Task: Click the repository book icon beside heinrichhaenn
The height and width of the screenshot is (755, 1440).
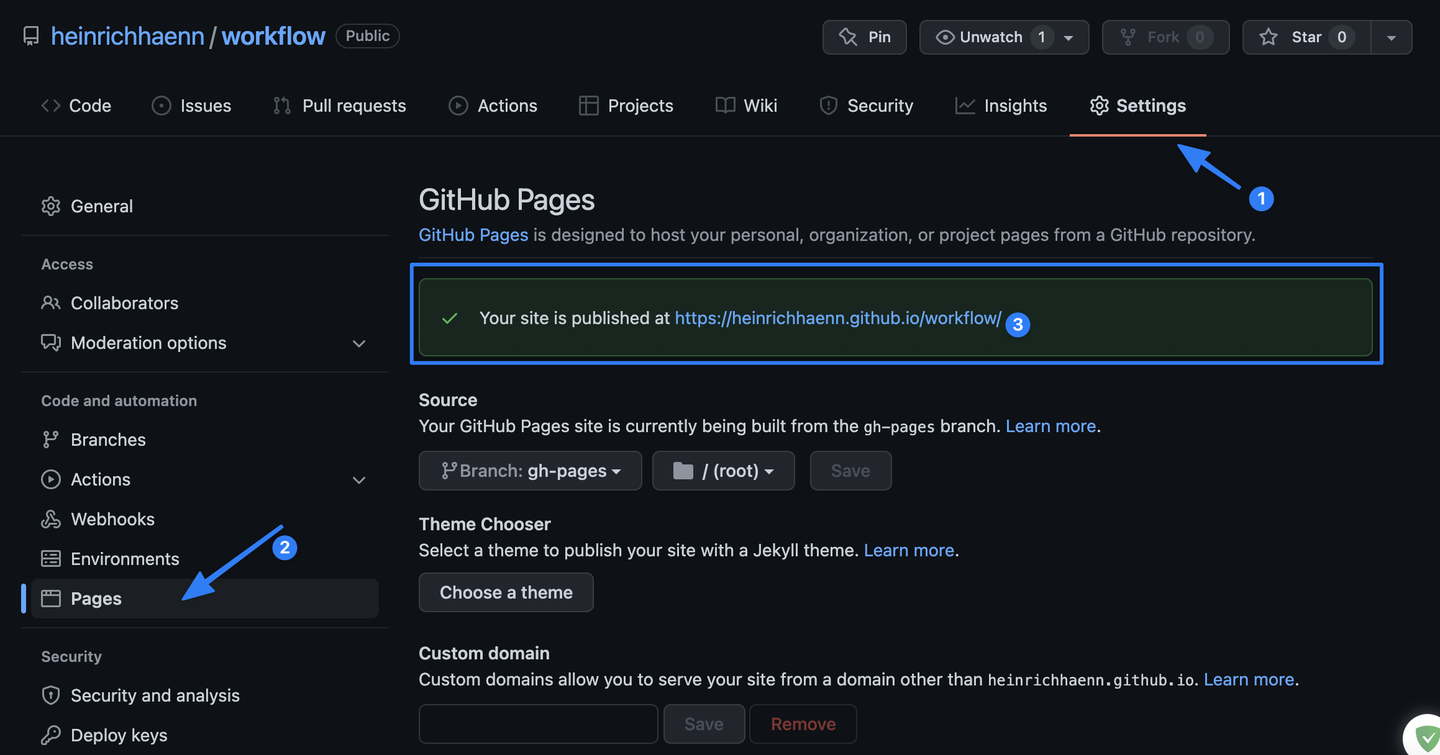Action: pos(30,35)
